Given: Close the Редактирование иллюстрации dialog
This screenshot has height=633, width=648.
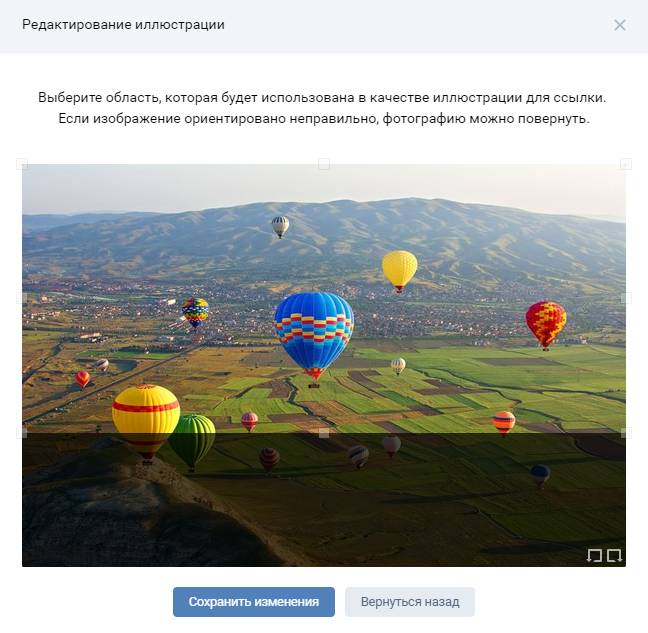Looking at the screenshot, I should pos(619,25).
